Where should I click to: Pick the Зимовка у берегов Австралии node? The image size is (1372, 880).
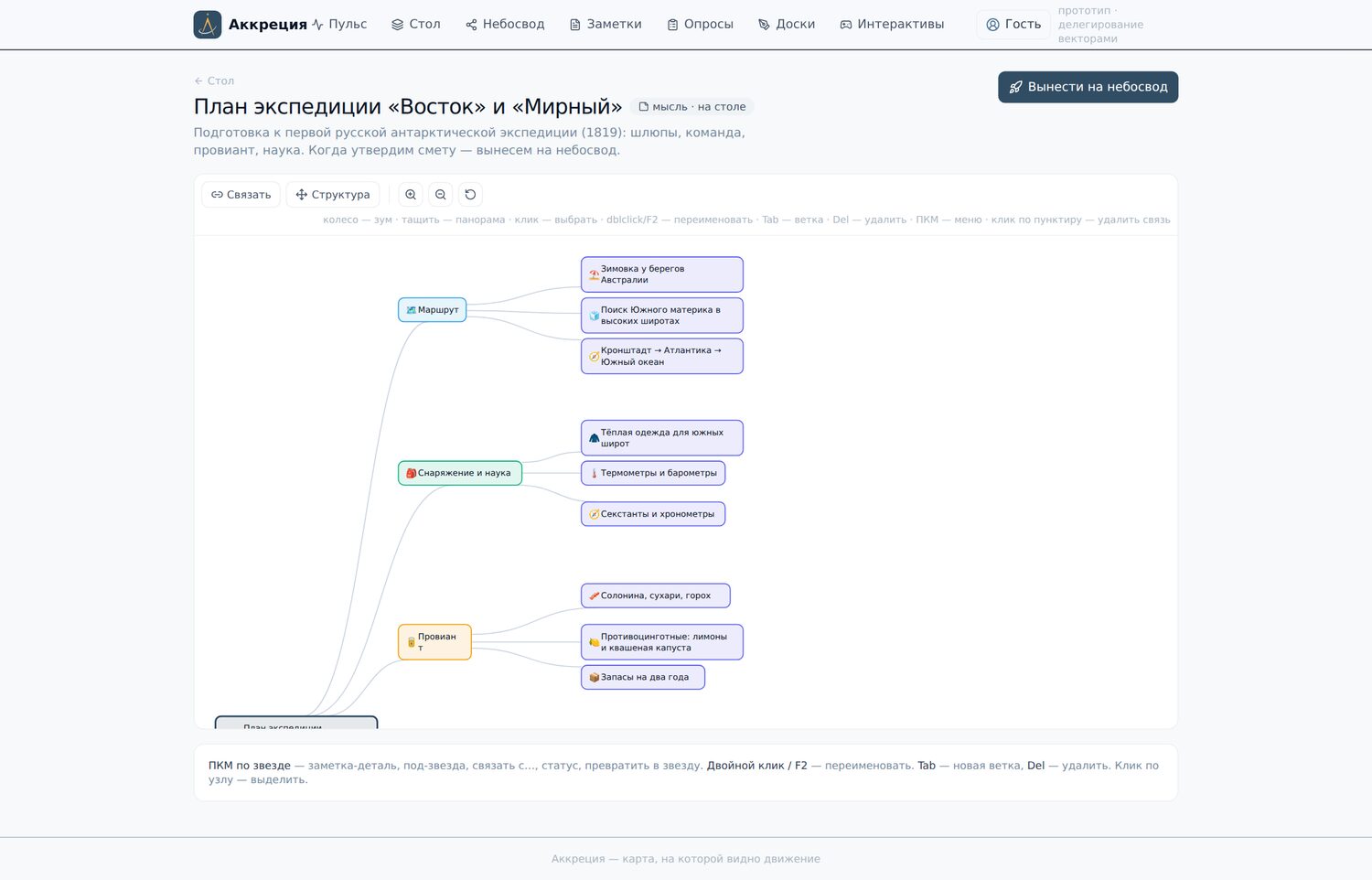tap(662, 274)
